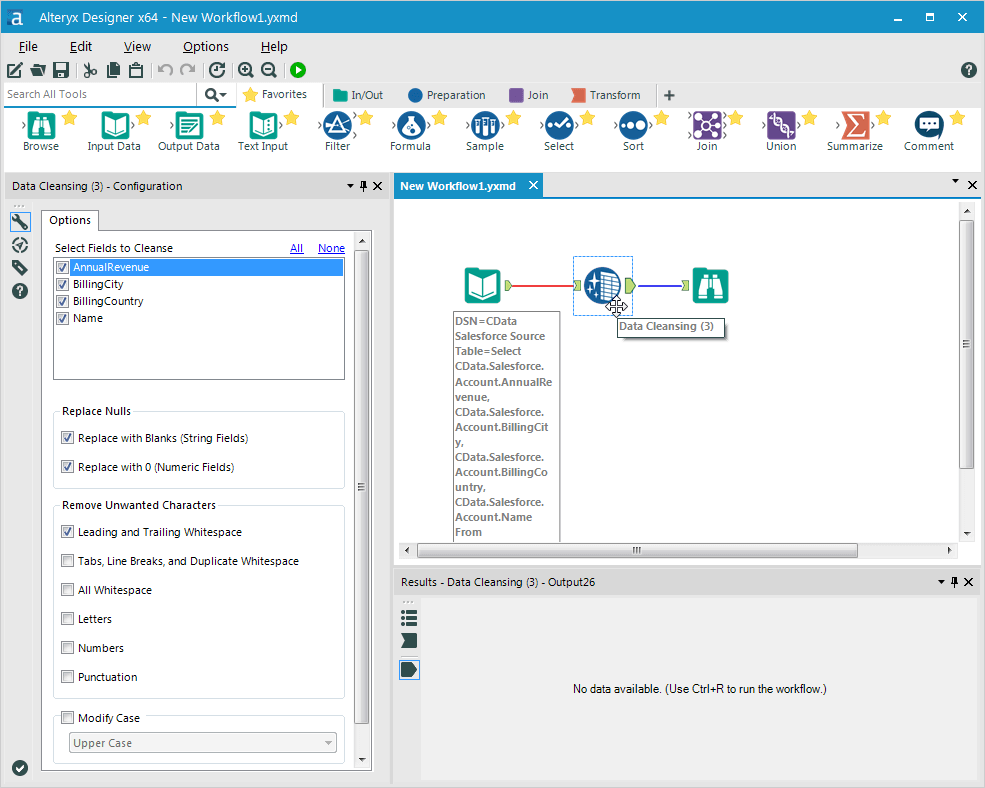
Task: Open the Configuration panel options dropdown arrow
Action: 350,186
